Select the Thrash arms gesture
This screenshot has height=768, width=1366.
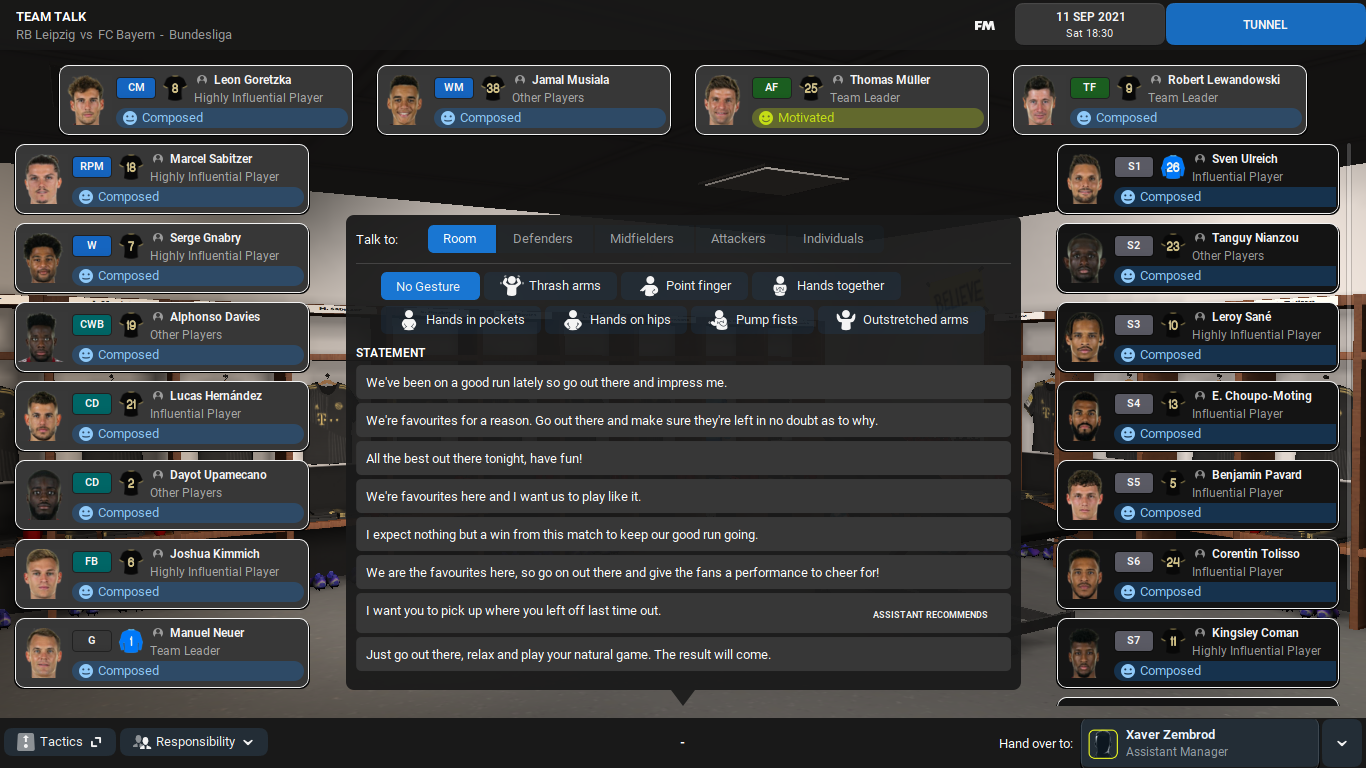tap(551, 286)
